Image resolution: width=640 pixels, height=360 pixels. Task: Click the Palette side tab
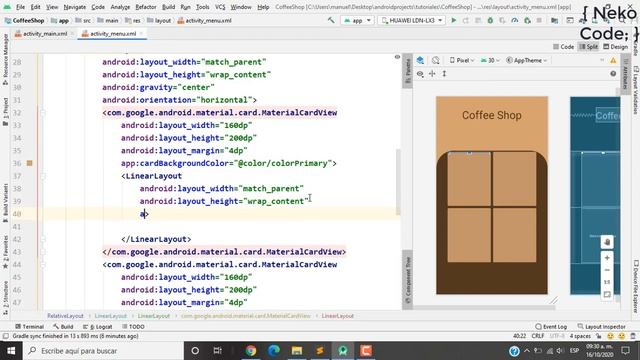[407, 71]
